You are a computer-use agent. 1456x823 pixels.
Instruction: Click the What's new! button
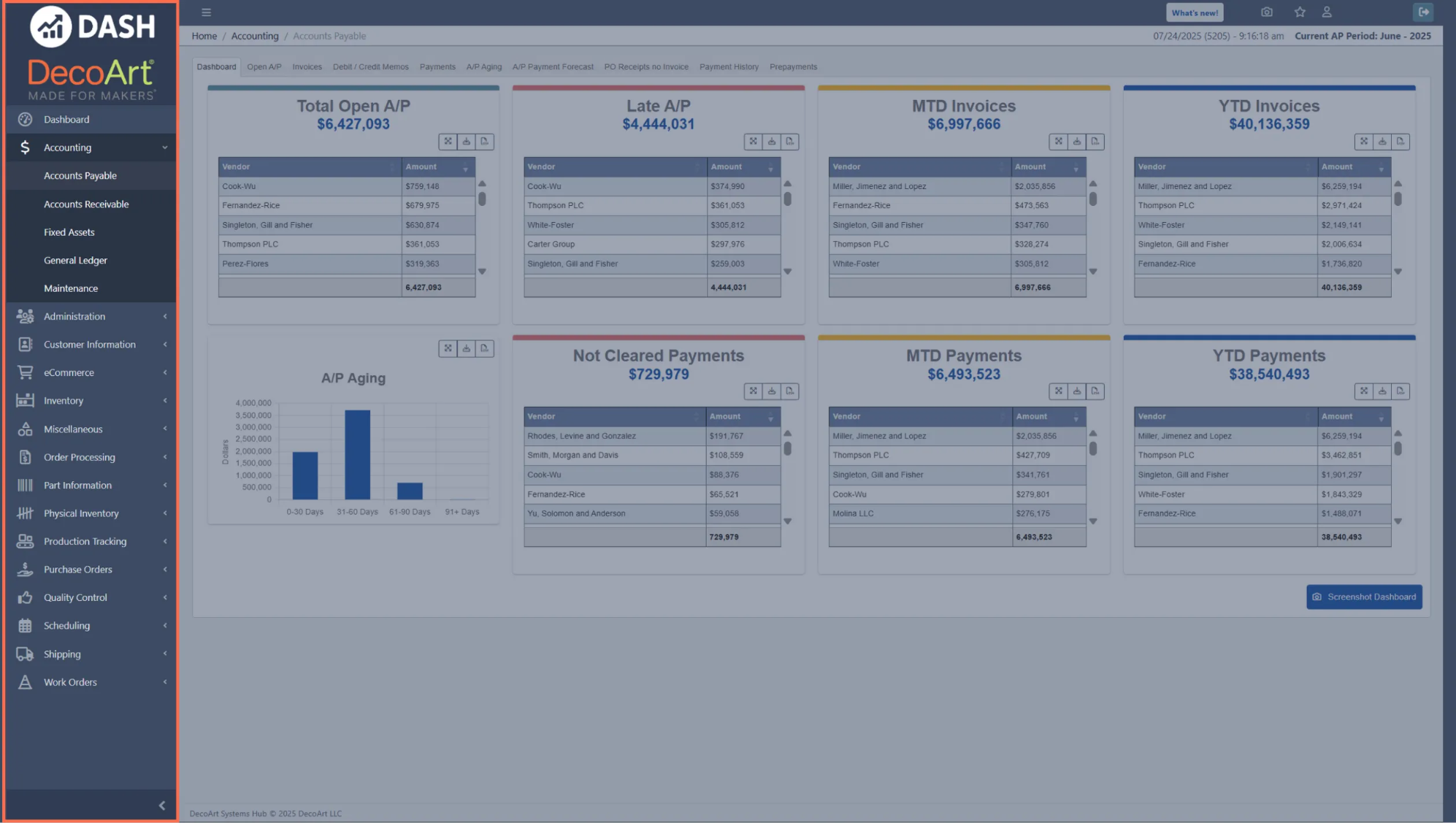1194,12
